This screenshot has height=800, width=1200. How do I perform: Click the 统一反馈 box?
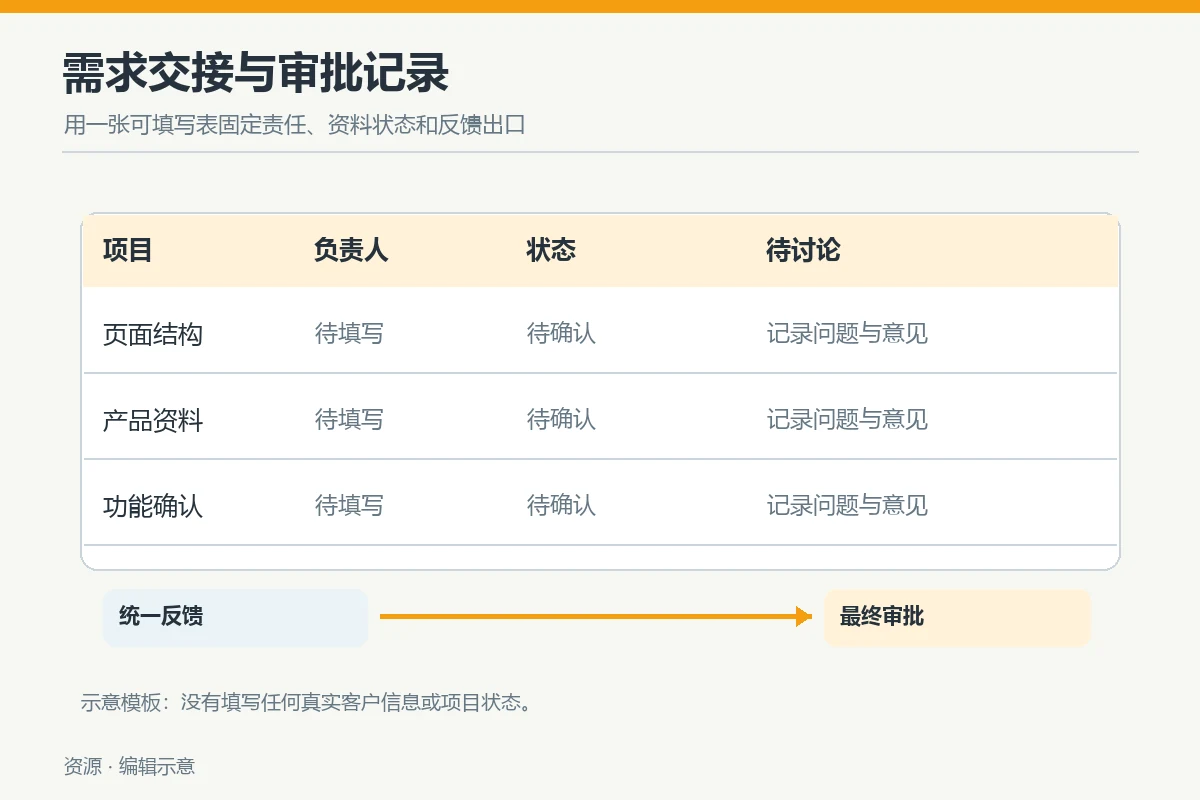[235, 618]
